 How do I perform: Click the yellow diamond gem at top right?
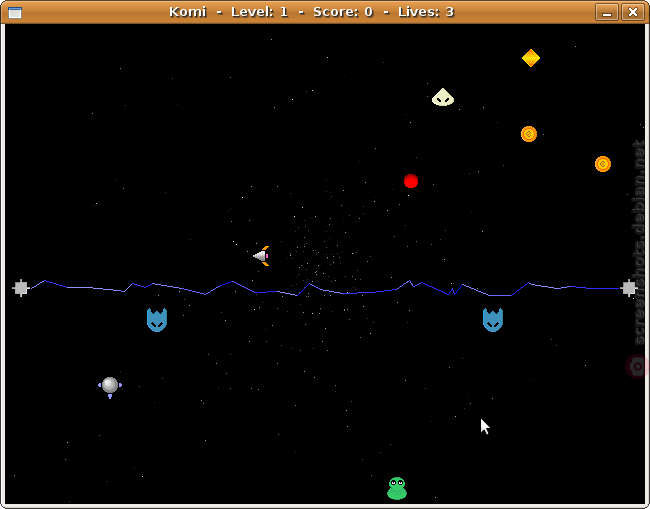click(531, 58)
